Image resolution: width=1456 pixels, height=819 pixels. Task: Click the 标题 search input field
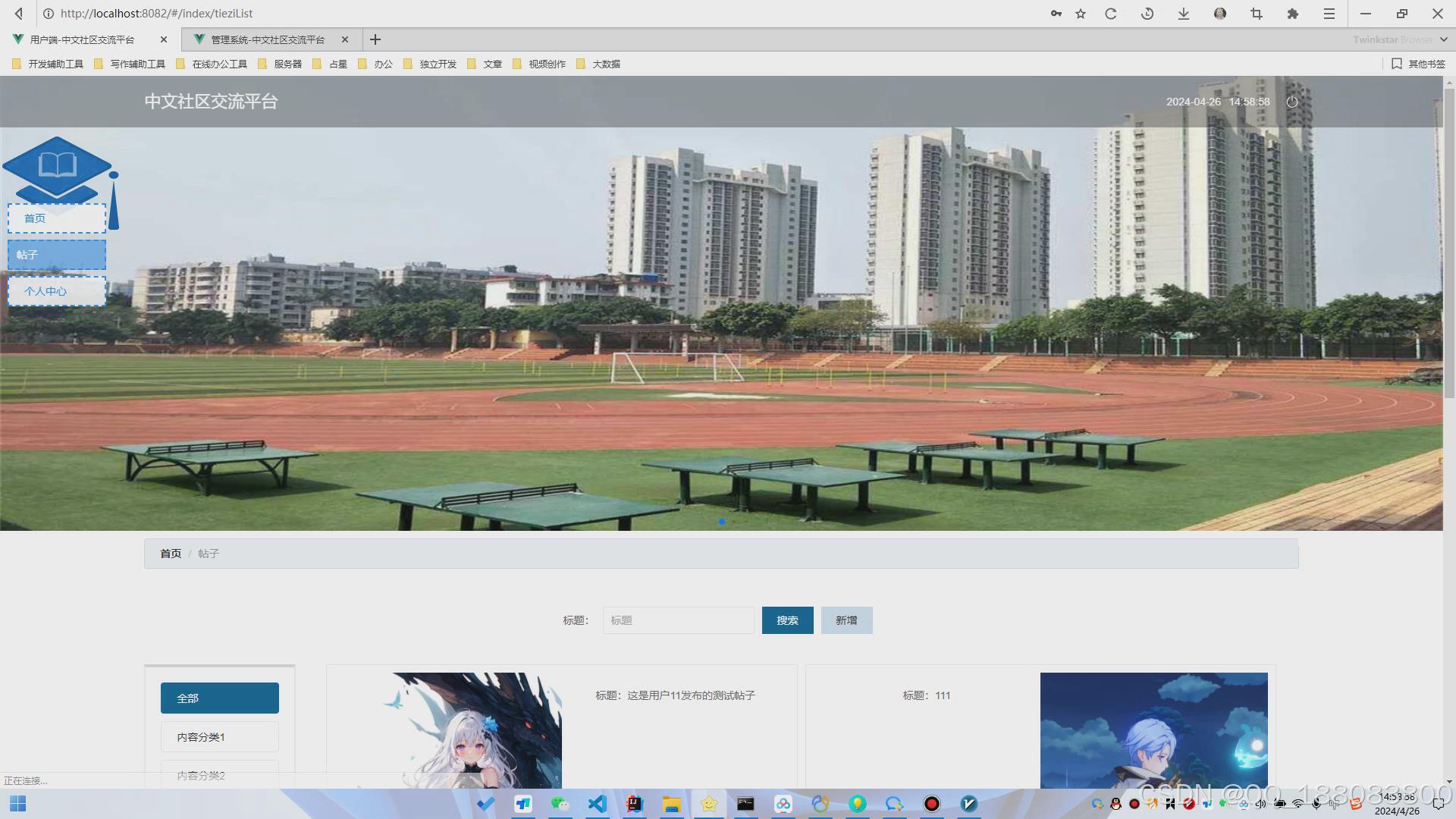[x=678, y=620]
